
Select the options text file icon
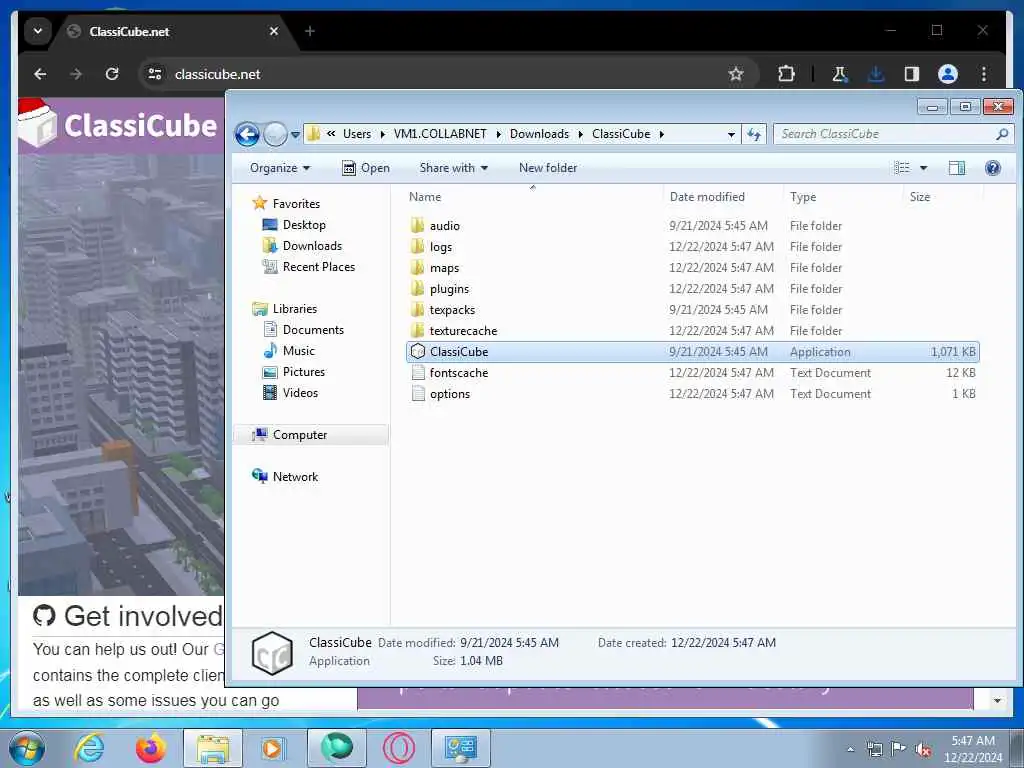coord(418,393)
